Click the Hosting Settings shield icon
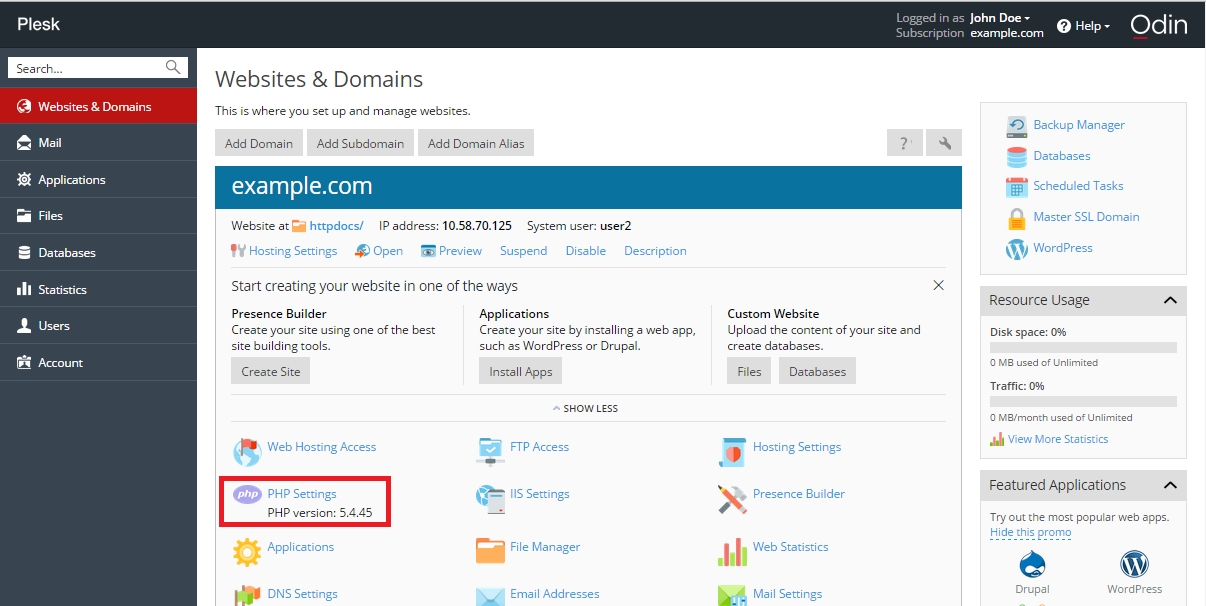Image resolution: width=1206 pixels, height=606 pixels. coord(732,452)
